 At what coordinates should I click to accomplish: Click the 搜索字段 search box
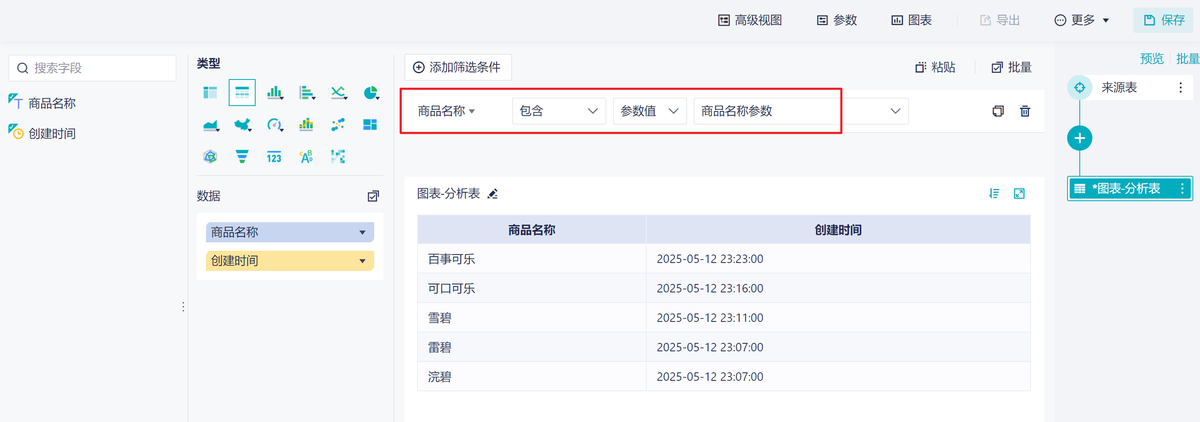[93, 68]
